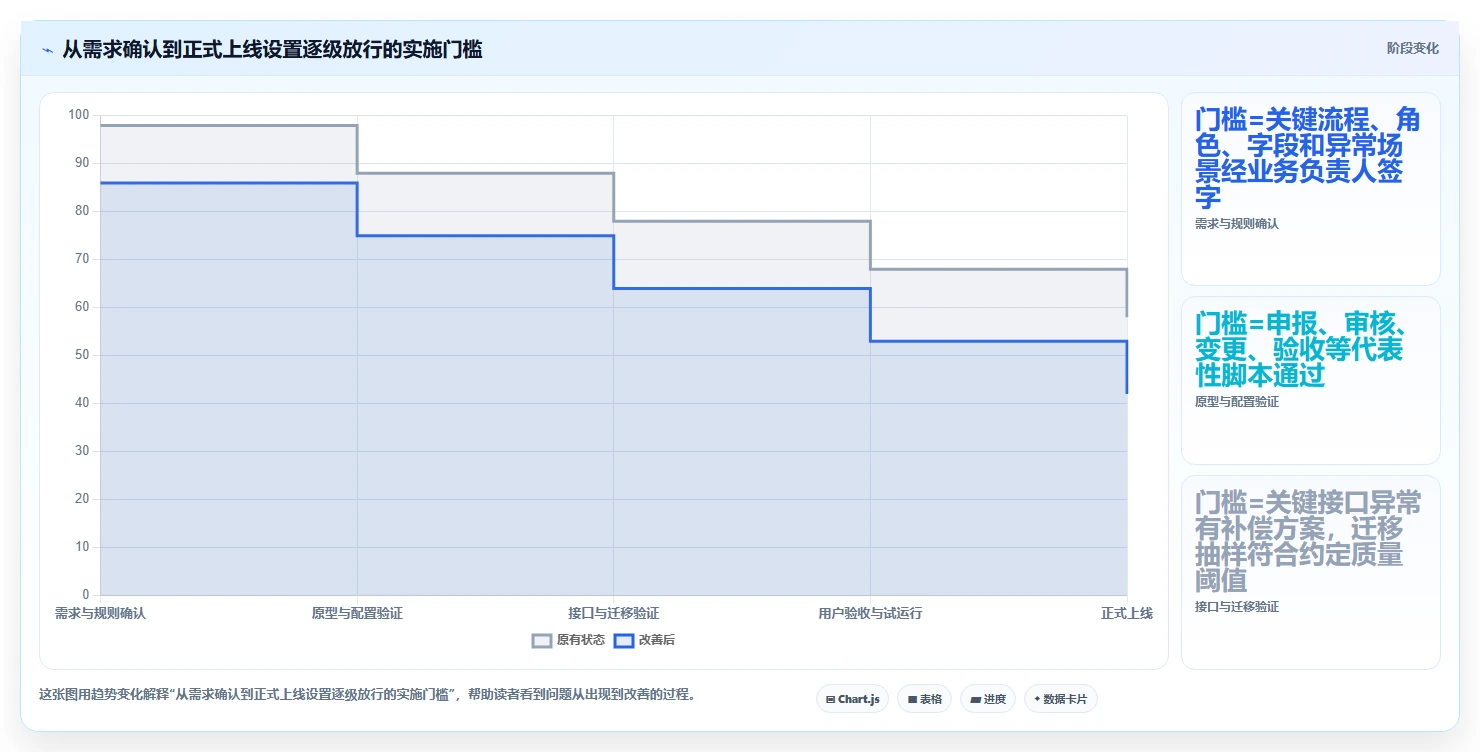
Task: Click the chart title 从需求确认到正式上线
Action: point(272,49)
